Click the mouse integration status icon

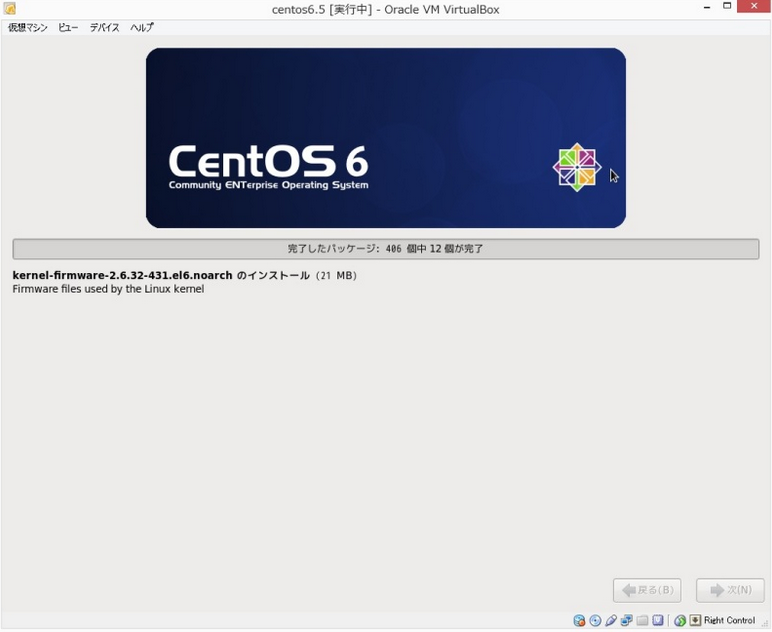click(680, 620)
